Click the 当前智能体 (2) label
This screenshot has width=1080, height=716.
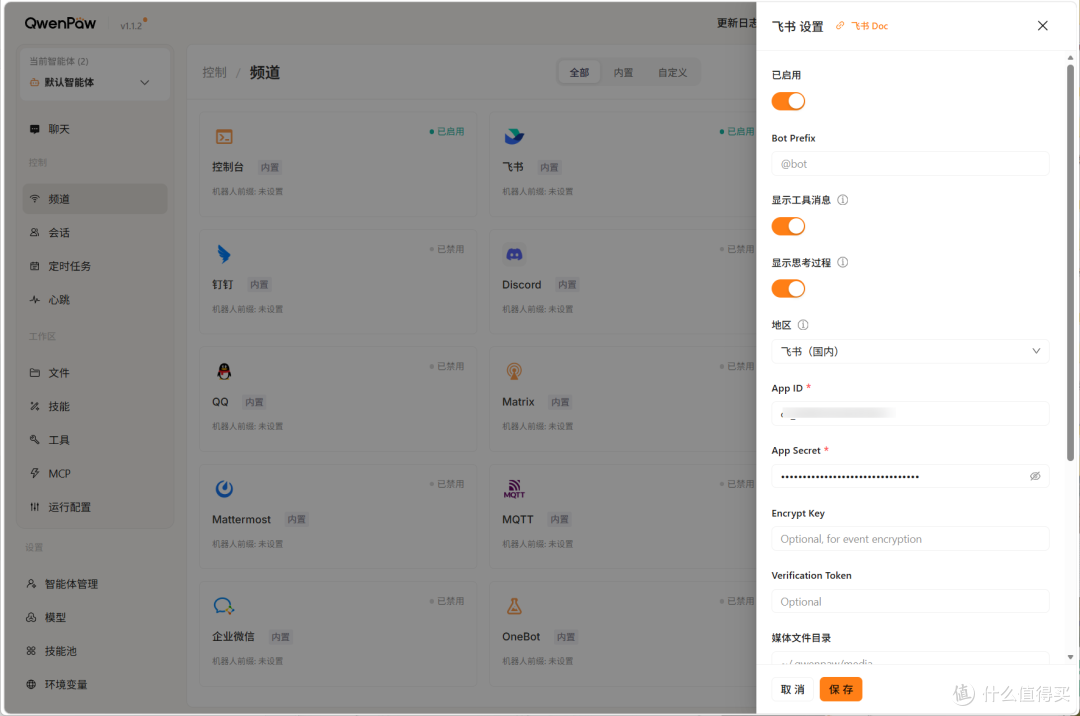[59, 61]
